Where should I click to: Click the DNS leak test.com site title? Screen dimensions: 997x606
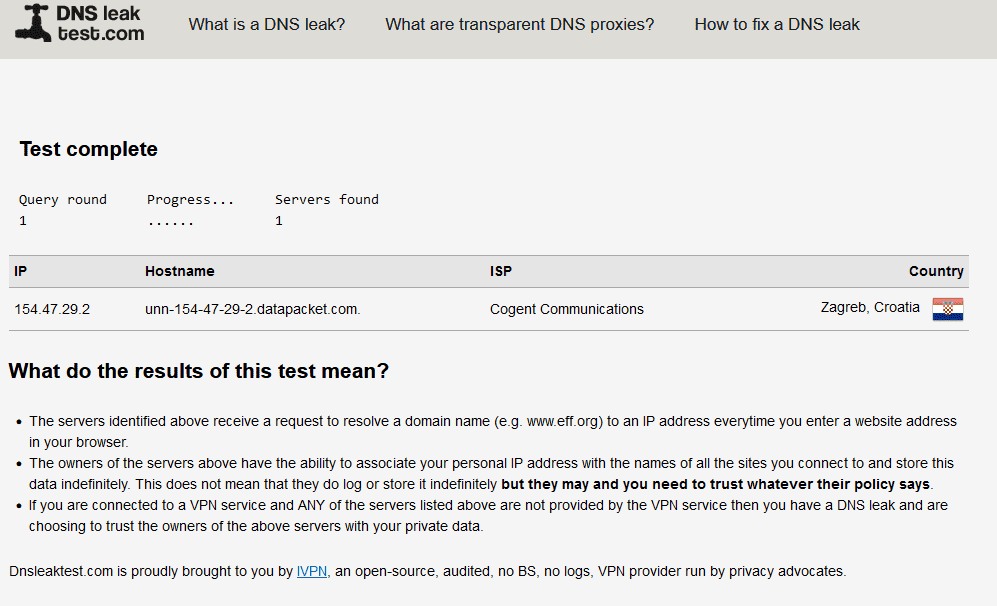(x=100, y=23)
